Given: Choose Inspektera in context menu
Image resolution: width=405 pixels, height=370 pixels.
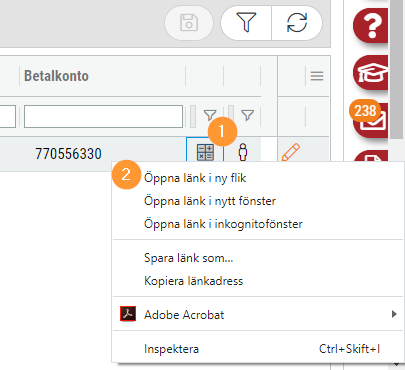Looking at the screenshot, I should click(257, 349).
